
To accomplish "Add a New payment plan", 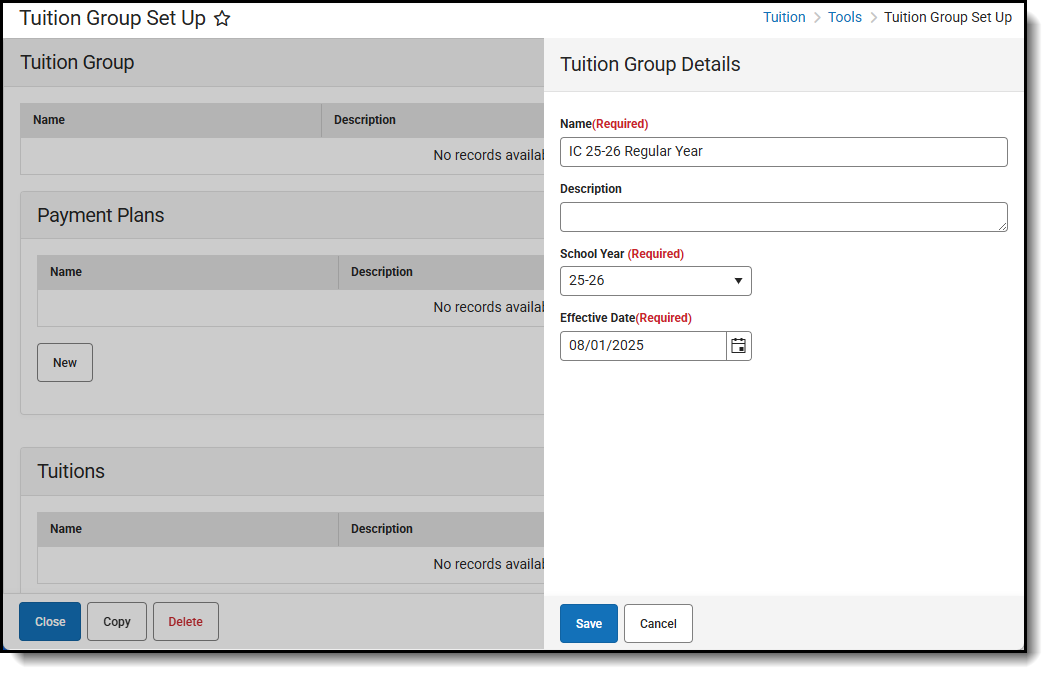I will [65, 363].
